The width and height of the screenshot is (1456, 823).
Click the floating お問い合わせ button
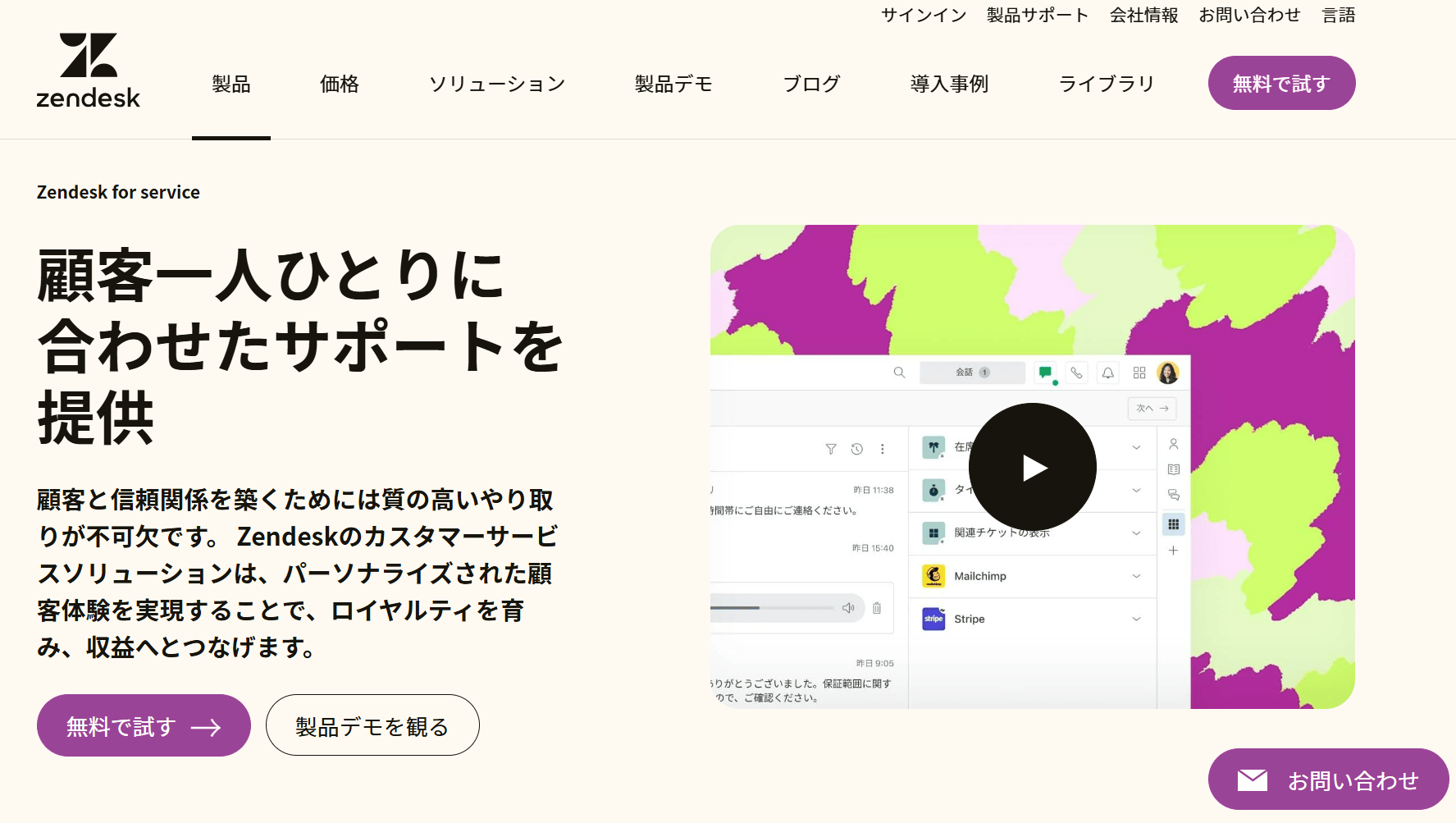click(1328, 780)
